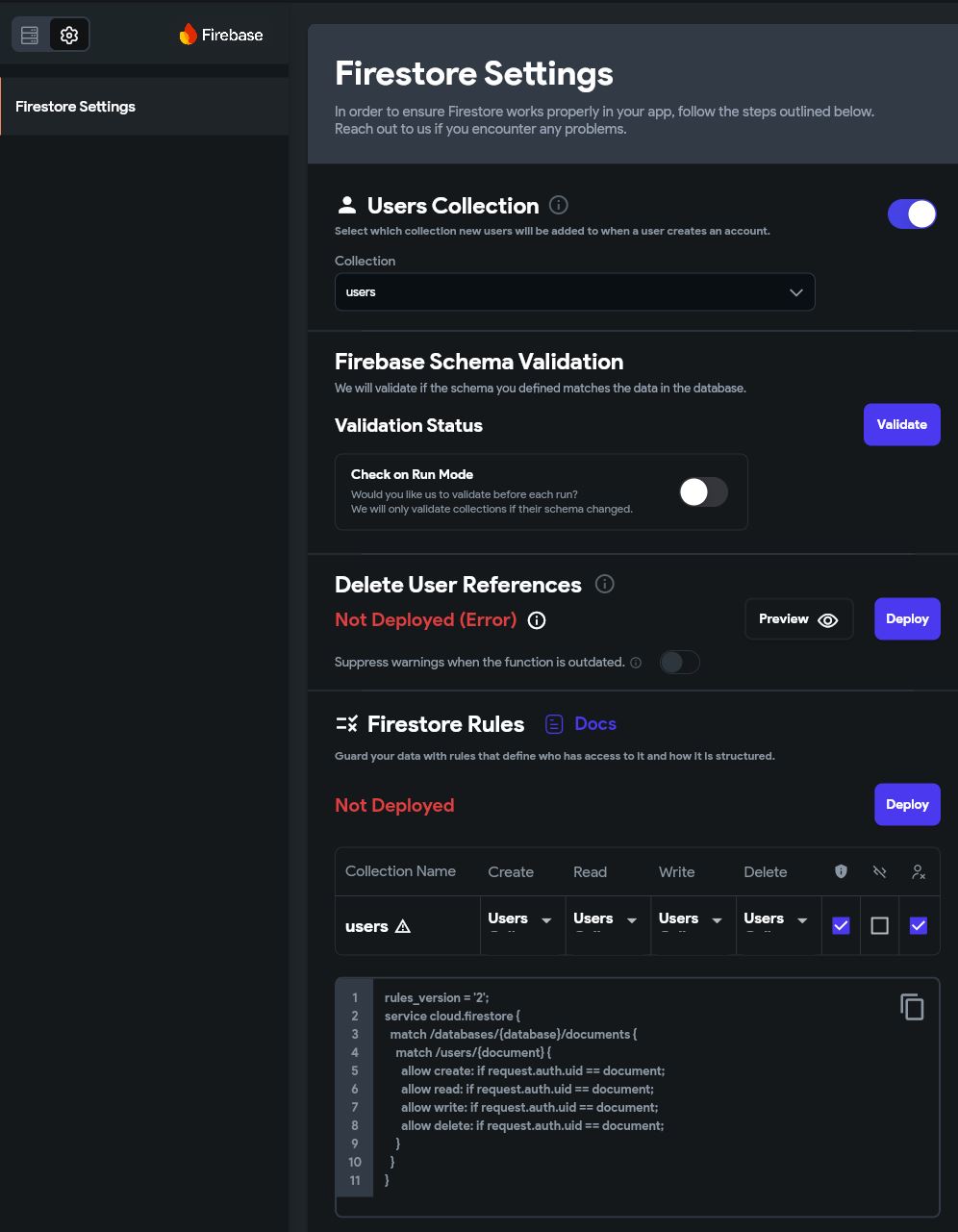Open info icon beside Delete User References heading
This screenshot has width=958, height=1232.
click(604, 584)
